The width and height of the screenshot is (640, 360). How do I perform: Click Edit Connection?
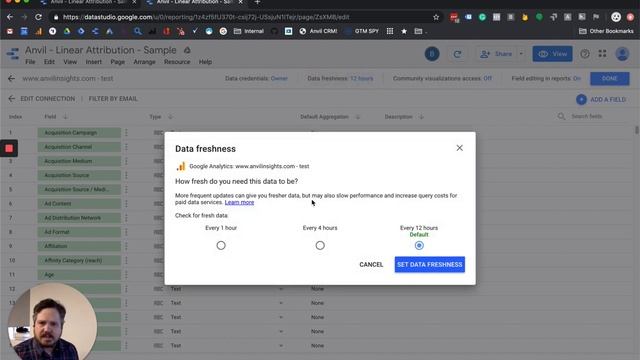[x=48, y=99]
